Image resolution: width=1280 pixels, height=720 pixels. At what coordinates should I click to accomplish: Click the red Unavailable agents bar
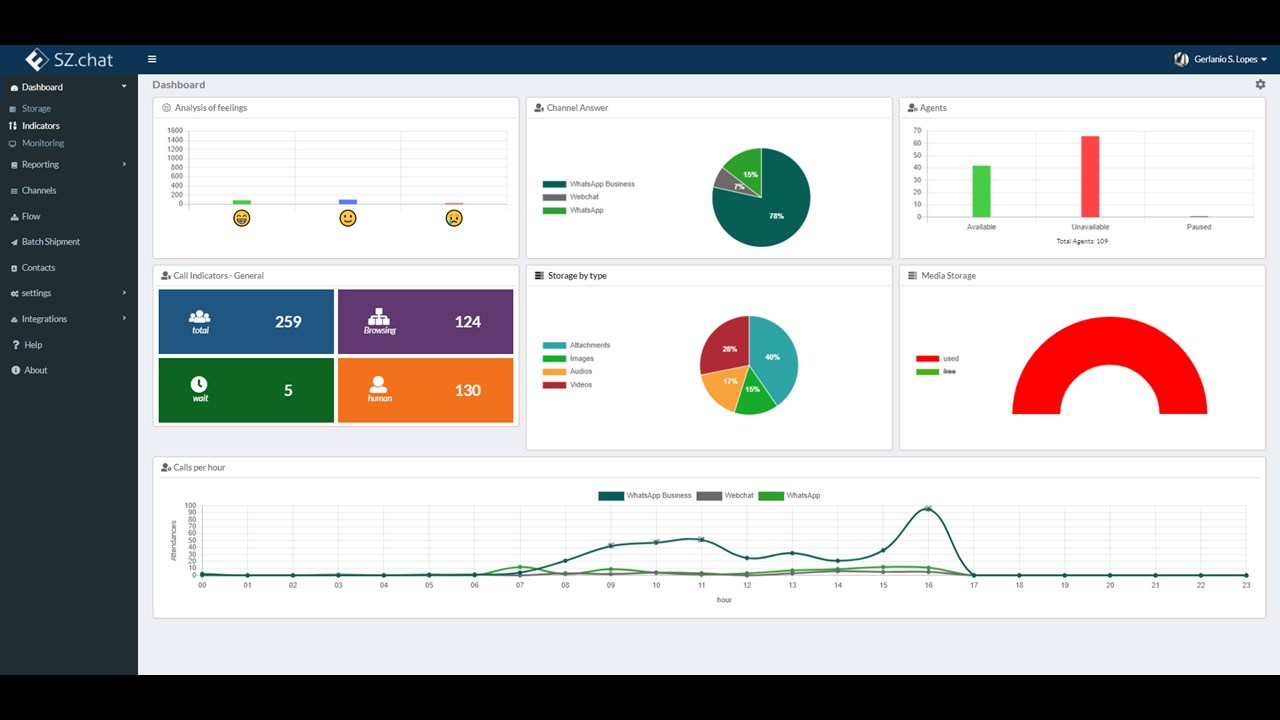click(x=1090, y=177)
